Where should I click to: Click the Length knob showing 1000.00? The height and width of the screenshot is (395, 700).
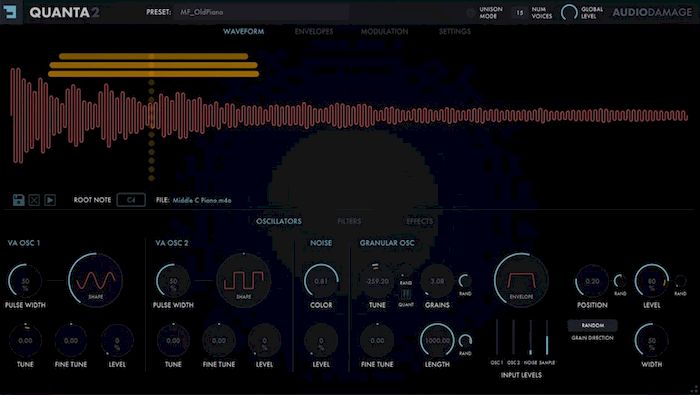437,340
